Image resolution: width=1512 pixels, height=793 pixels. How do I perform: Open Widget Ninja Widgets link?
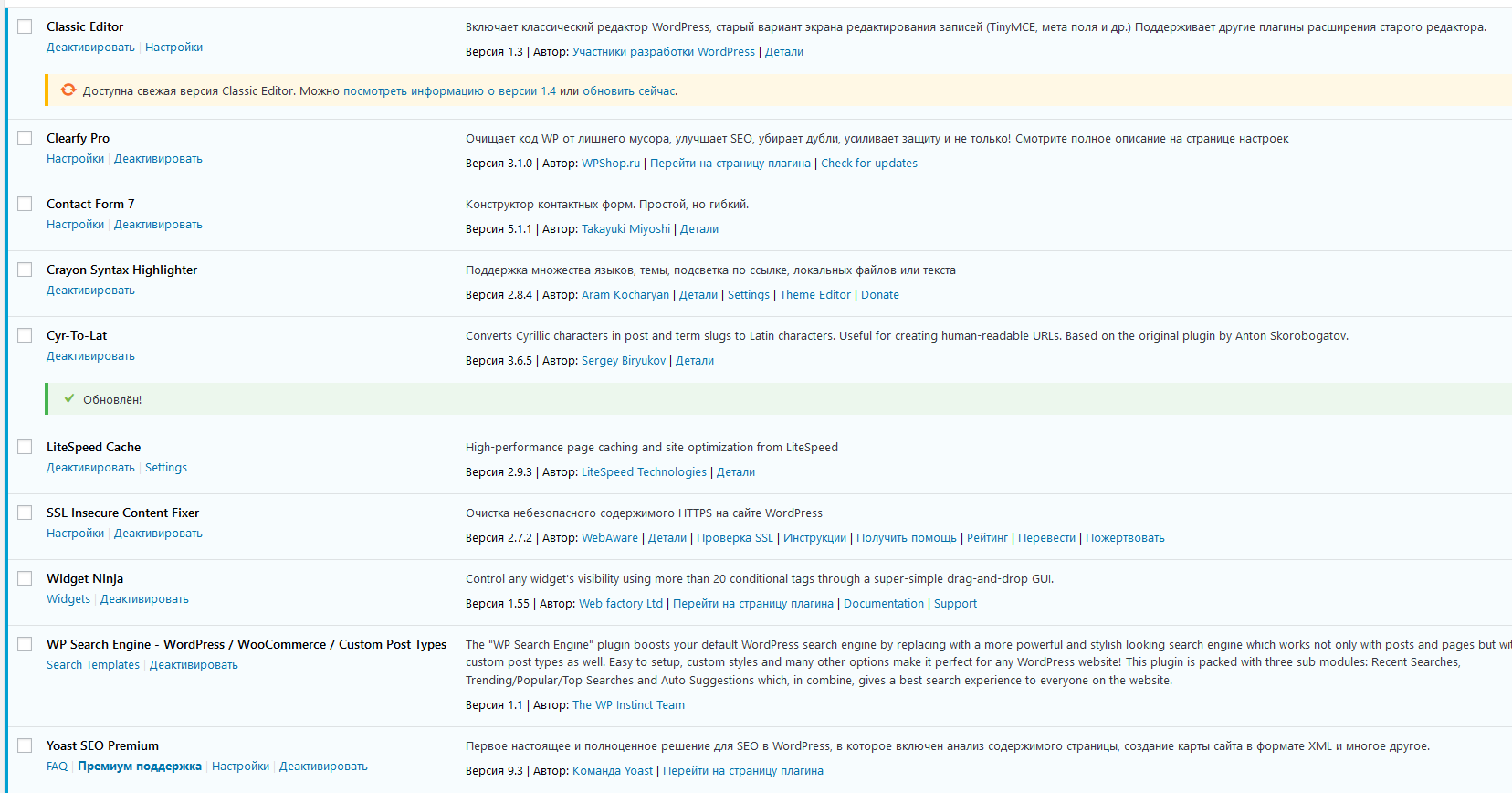click(x=68, y=599)
